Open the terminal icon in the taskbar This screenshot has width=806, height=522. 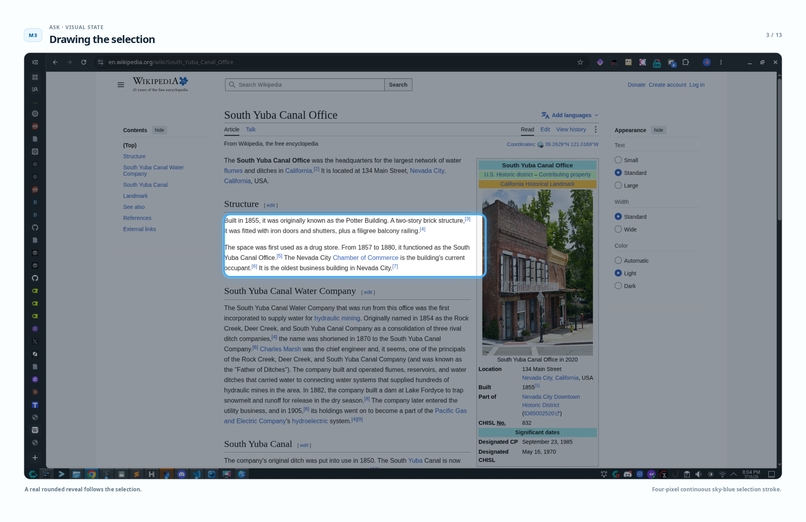61,474
